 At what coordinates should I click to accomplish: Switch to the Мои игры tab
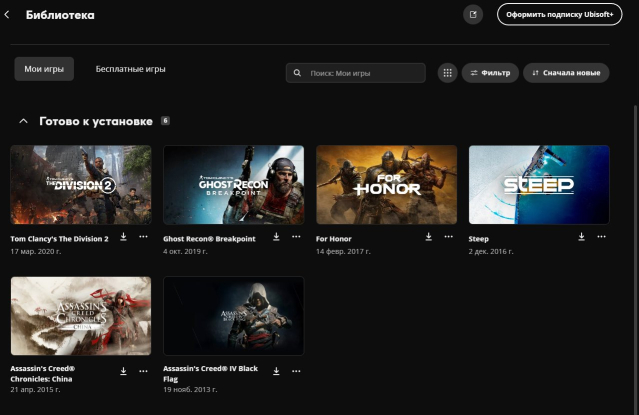coord(44,70)
